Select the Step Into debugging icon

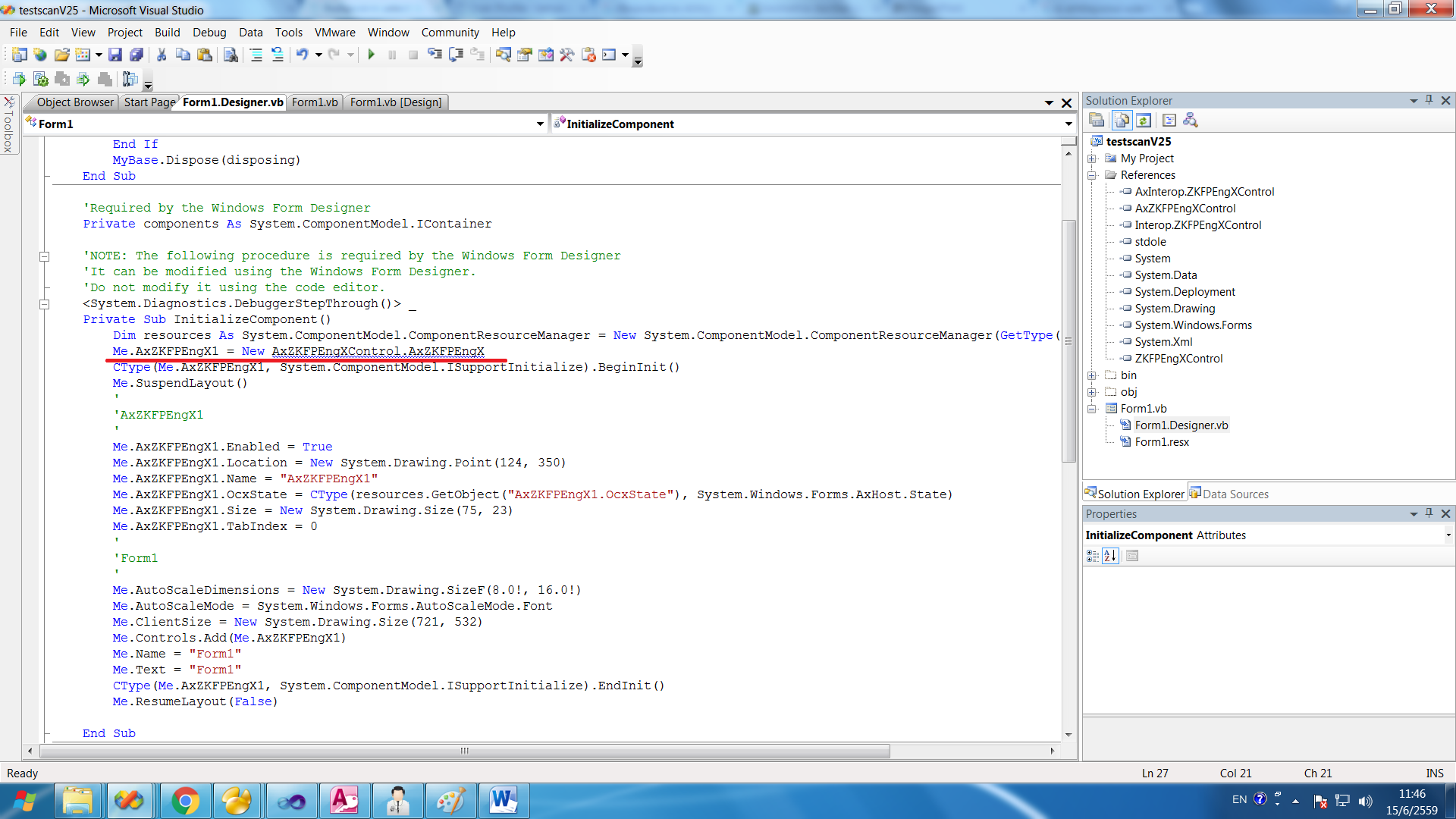[435, 54]
